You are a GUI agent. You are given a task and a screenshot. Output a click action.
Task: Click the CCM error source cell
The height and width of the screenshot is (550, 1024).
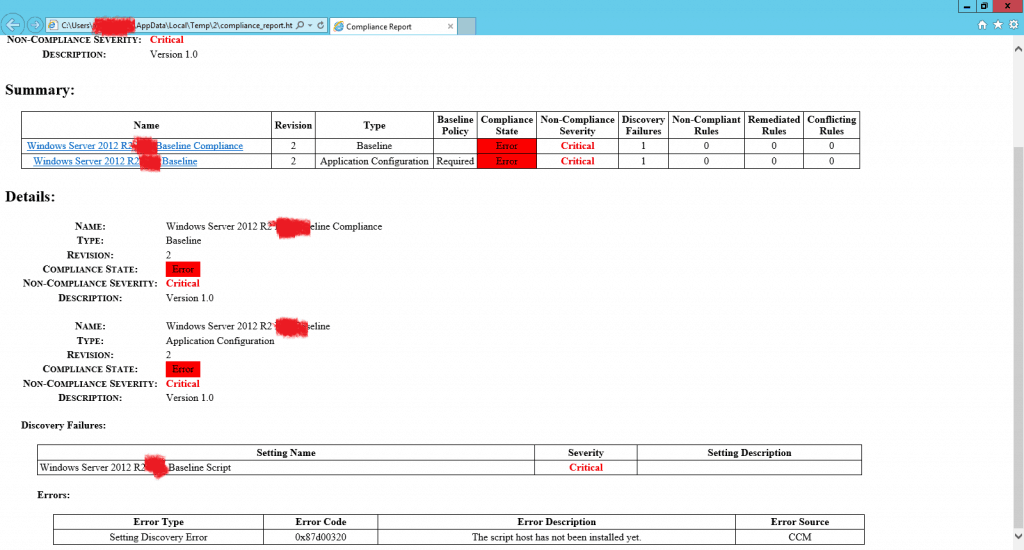pyautogui.click(x=800, y=538)
